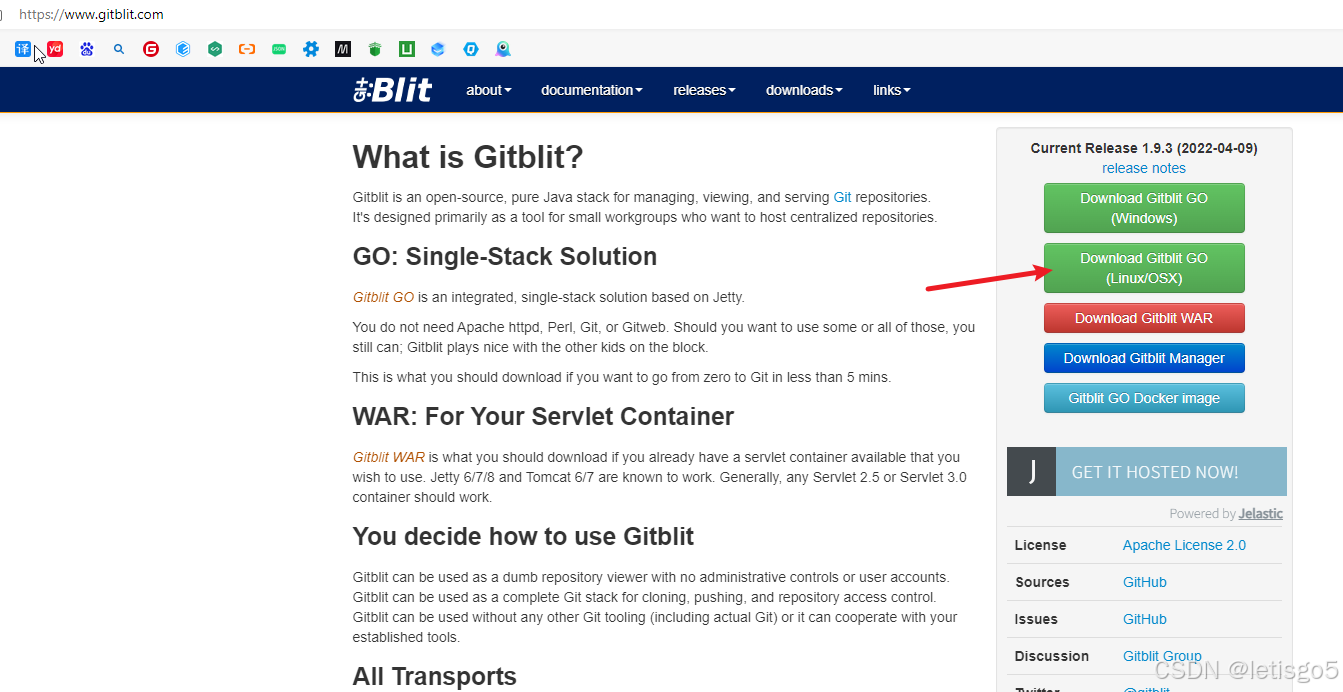Viewport: 1343px width, 692px height.
Task: Click the italic Gitblit GO link
Action: pos(383,297)
